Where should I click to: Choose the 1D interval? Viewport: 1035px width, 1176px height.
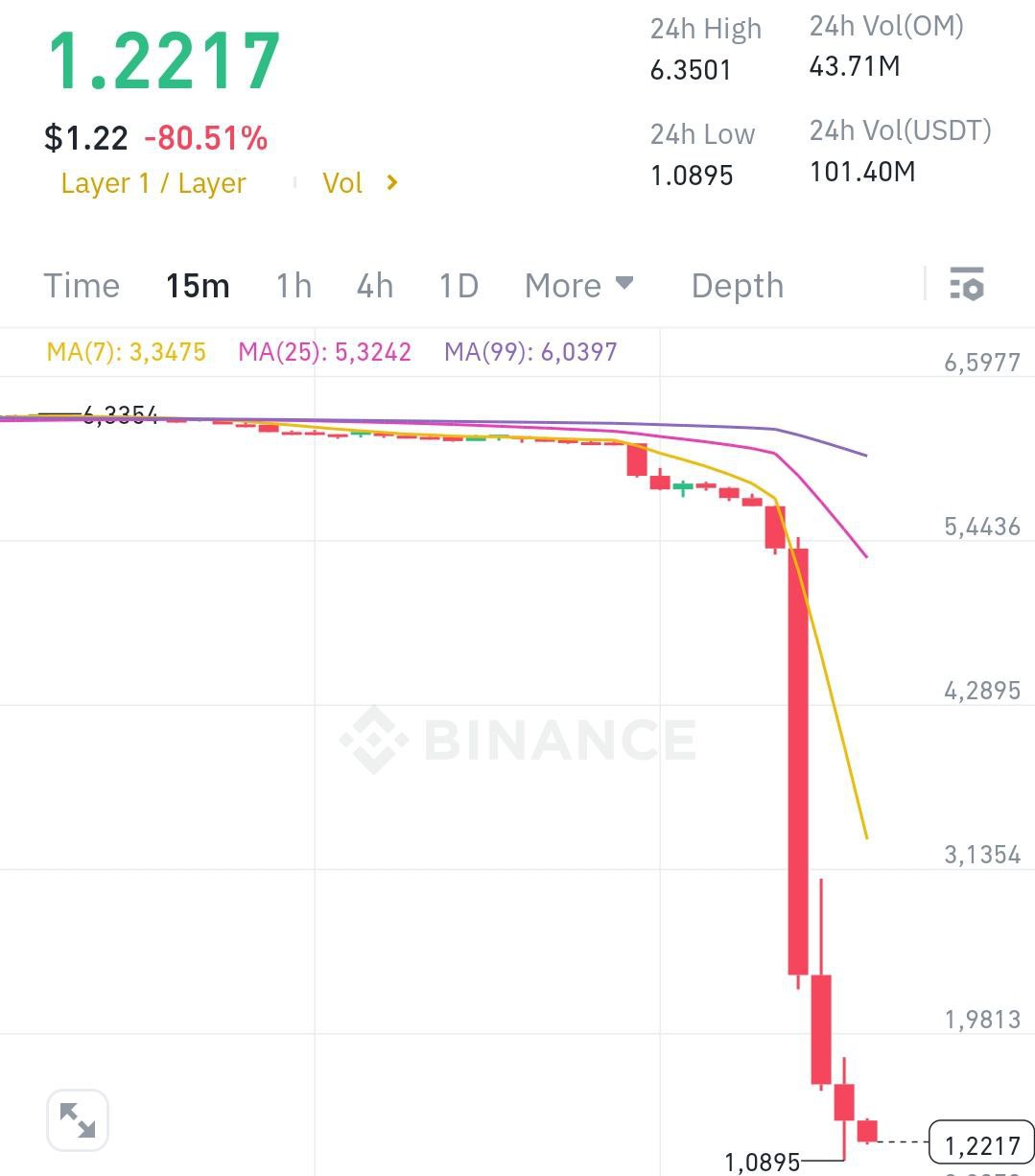click(x=459, y=286)
